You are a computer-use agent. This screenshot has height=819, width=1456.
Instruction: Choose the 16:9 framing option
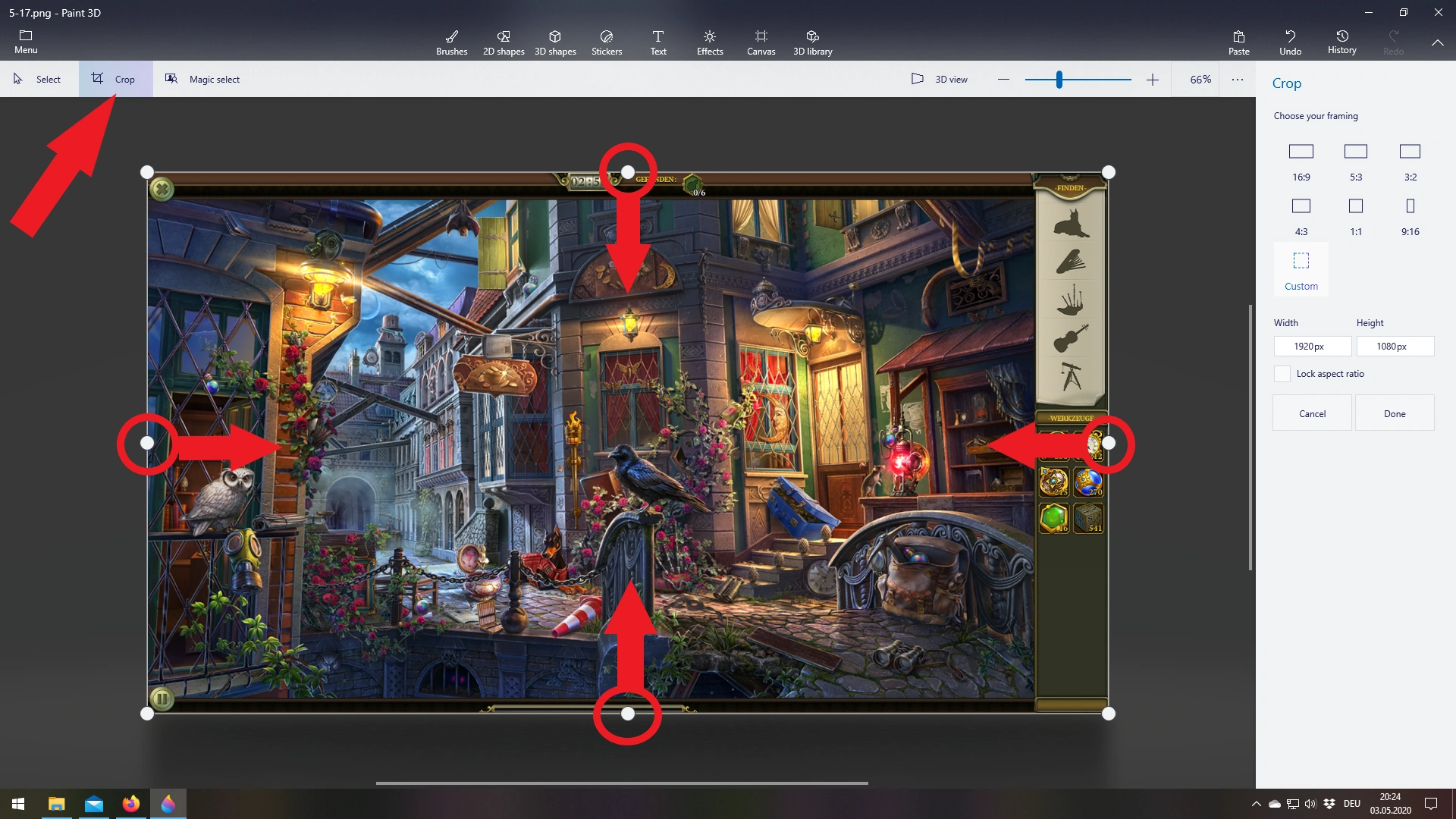1301,162
